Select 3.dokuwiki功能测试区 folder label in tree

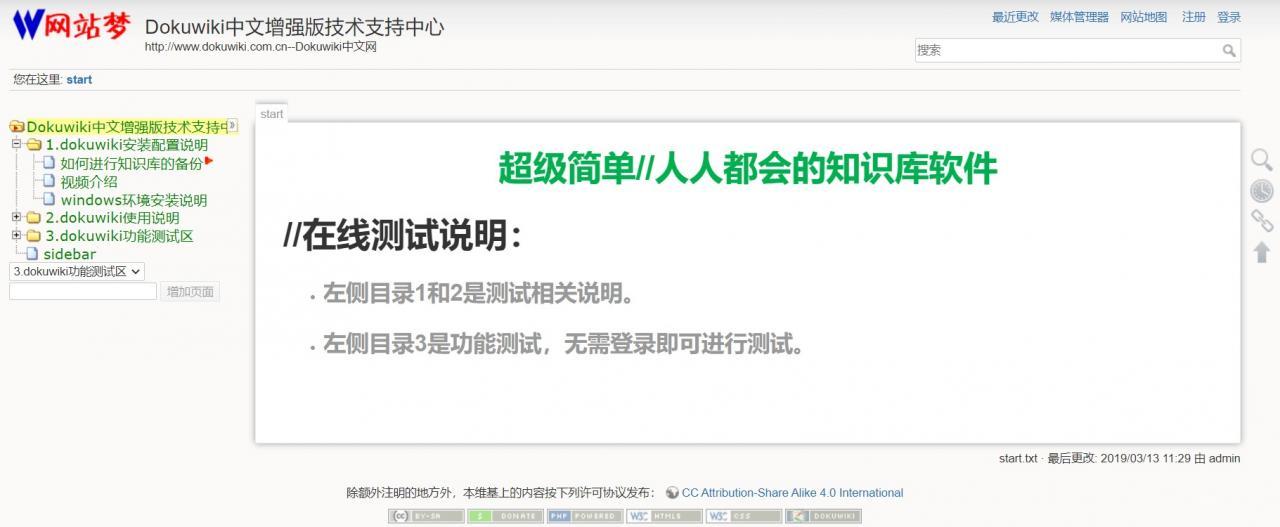(x=119, y=236)
